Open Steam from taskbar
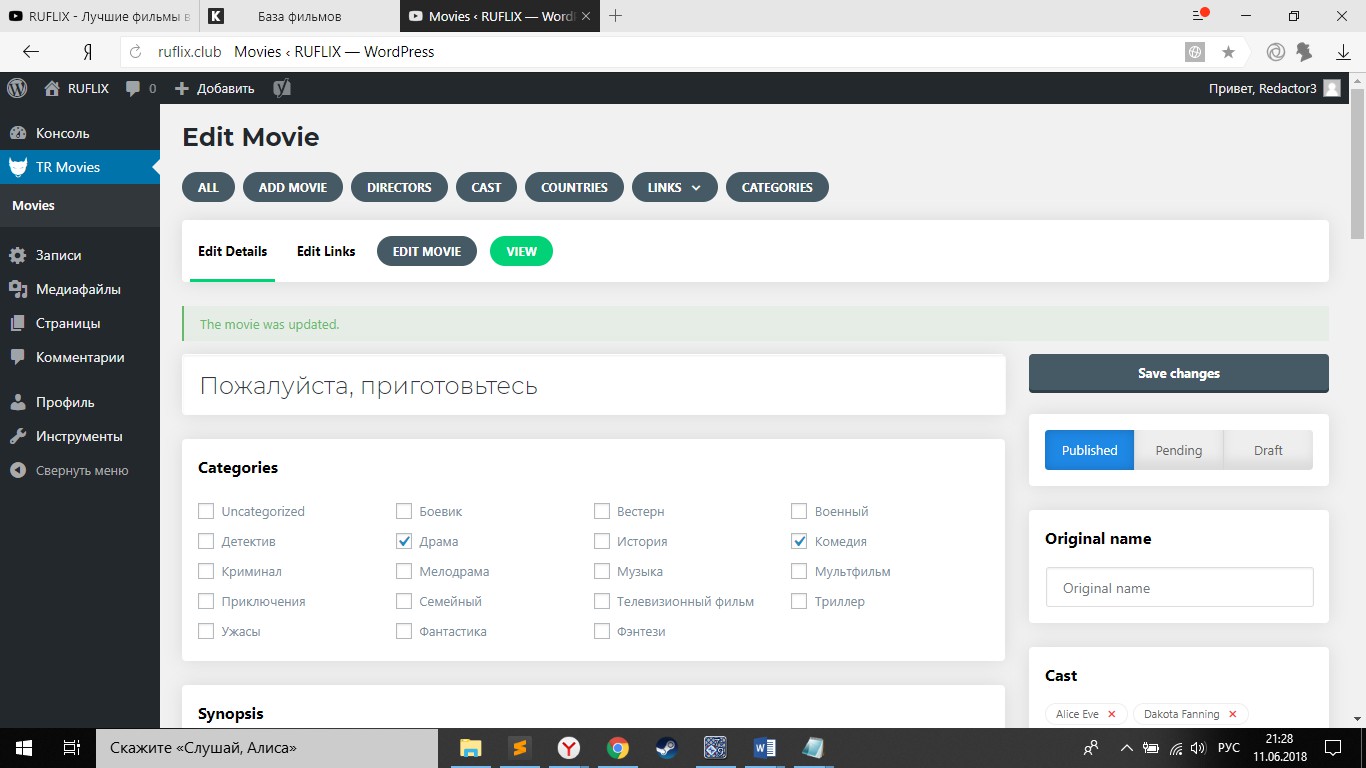 (x=666, y=748)
